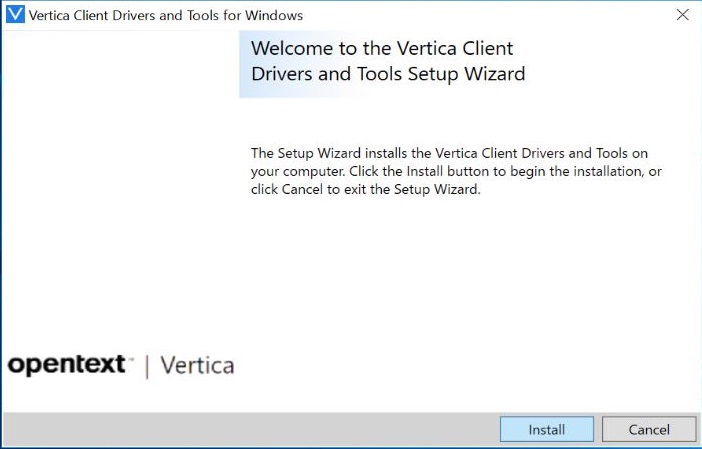702x449 pixels.
Task: Click the "Drivers and Tools Setup Wizard" heading line
Action: 387,74
